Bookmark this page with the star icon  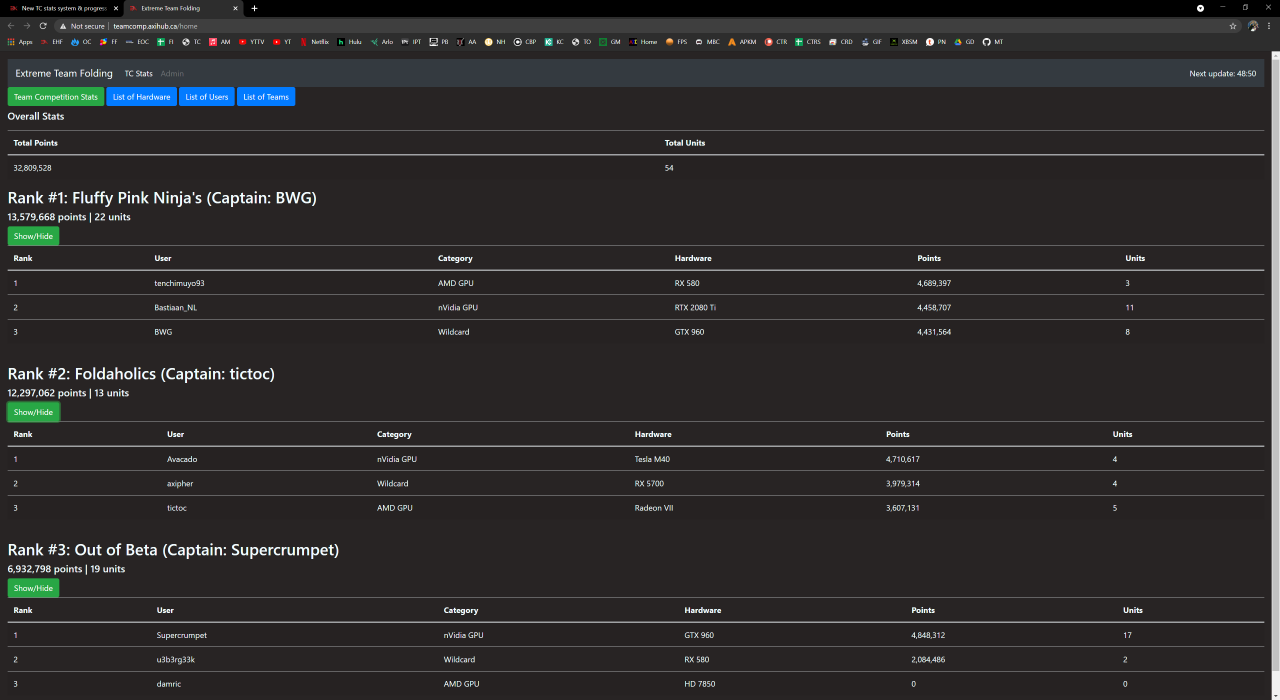pyautogui.click(x=1233, y=26)
